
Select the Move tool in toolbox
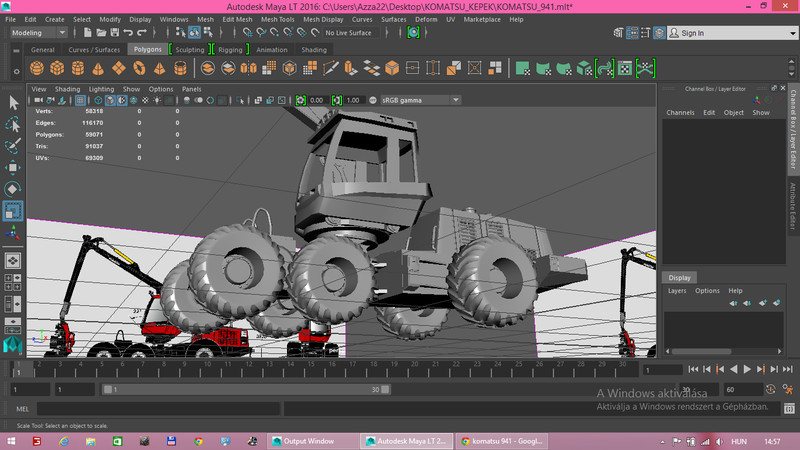[x=13, y=168]
